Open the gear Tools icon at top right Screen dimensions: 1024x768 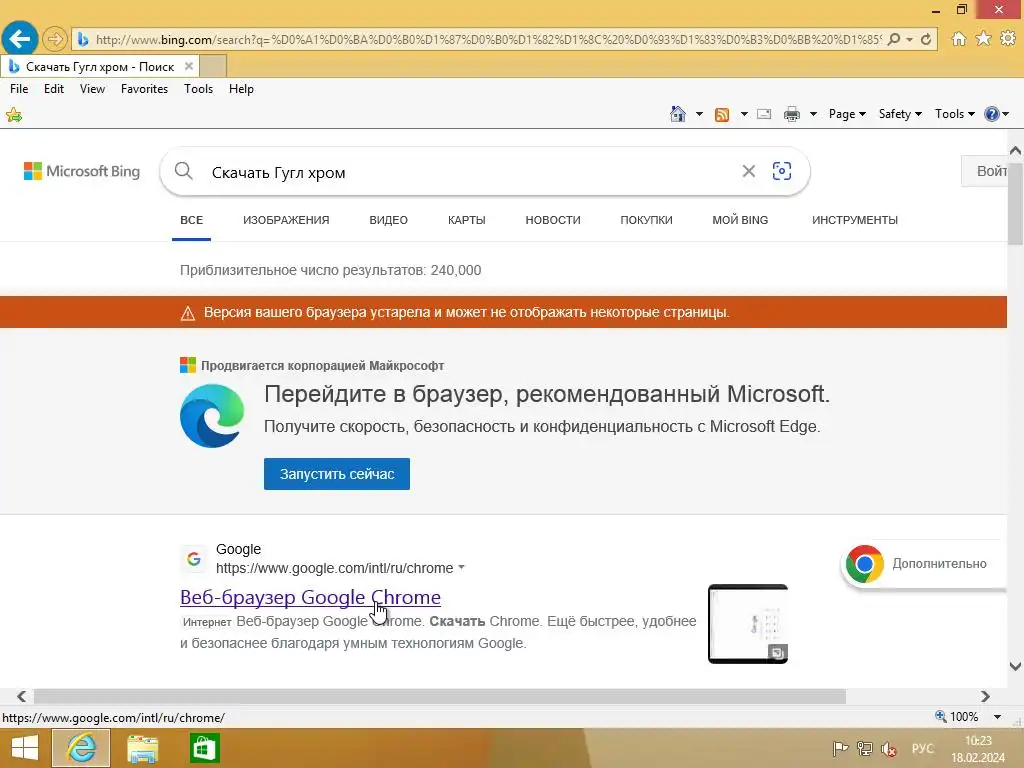(1008, 39)
